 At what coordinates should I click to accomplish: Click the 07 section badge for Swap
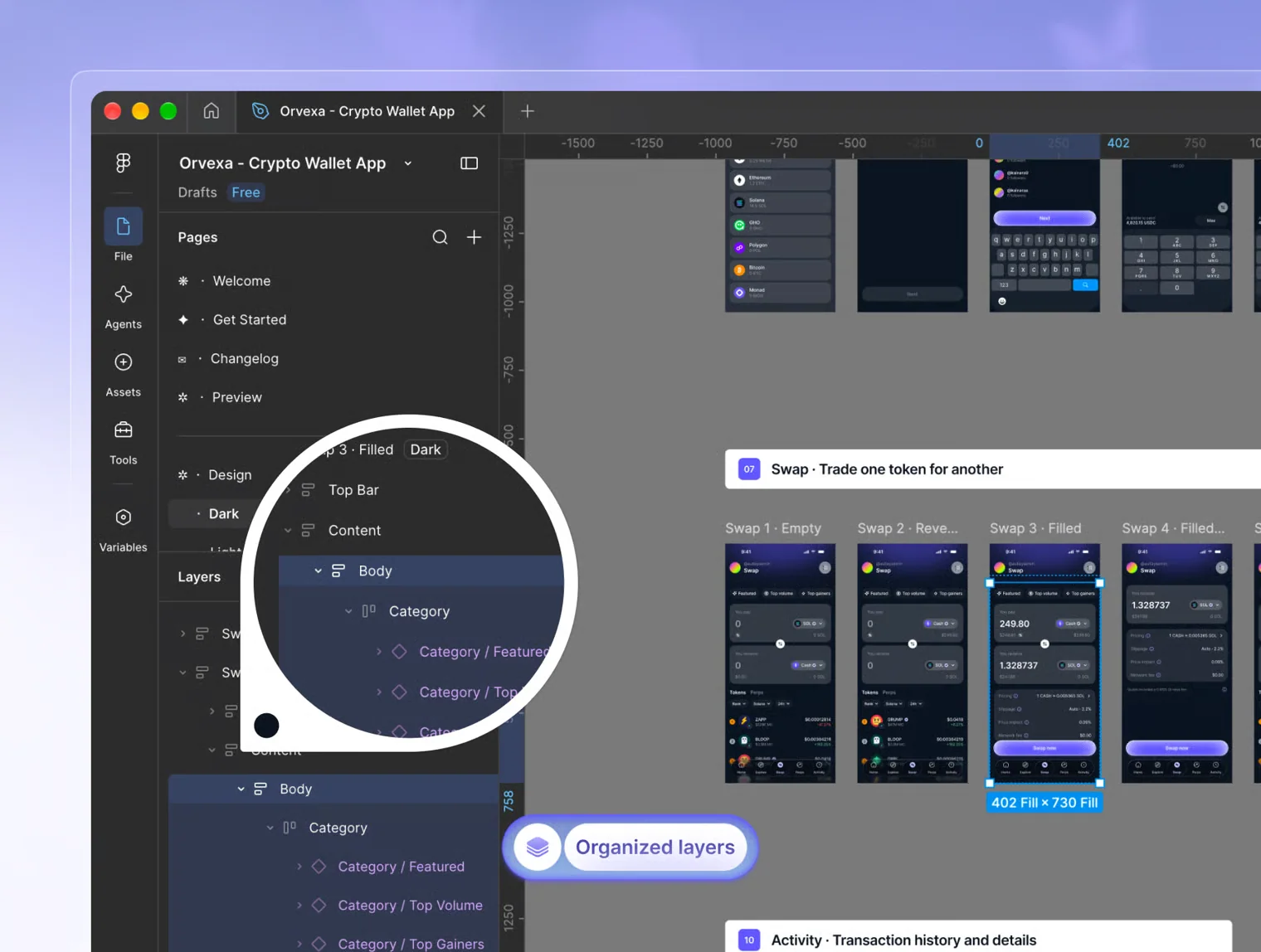pyautogui.click(x=749, y=469)
